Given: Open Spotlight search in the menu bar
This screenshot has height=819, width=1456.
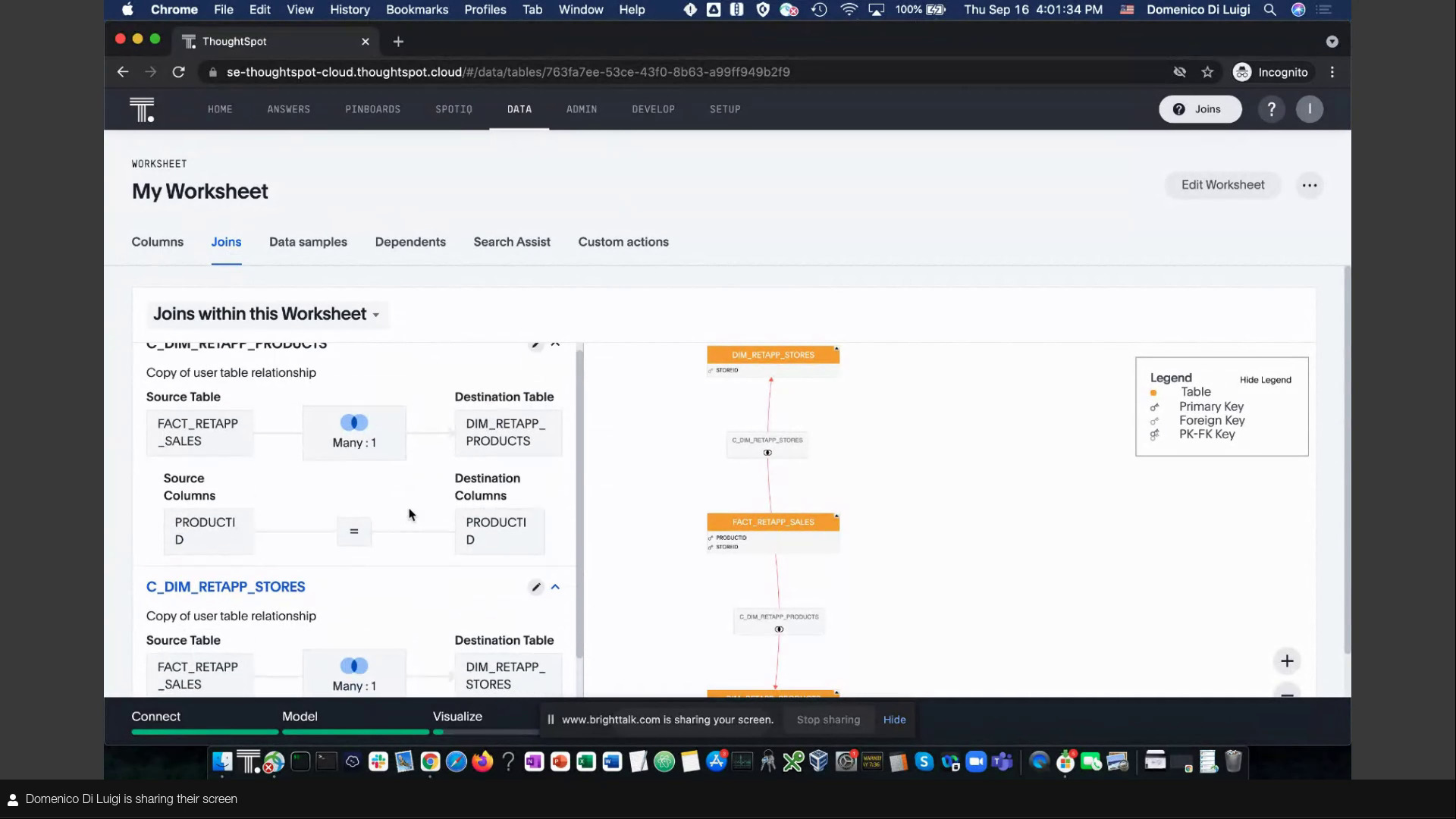Looking at the screenshot, I should pyautogui.click(x=1269, y=10).
